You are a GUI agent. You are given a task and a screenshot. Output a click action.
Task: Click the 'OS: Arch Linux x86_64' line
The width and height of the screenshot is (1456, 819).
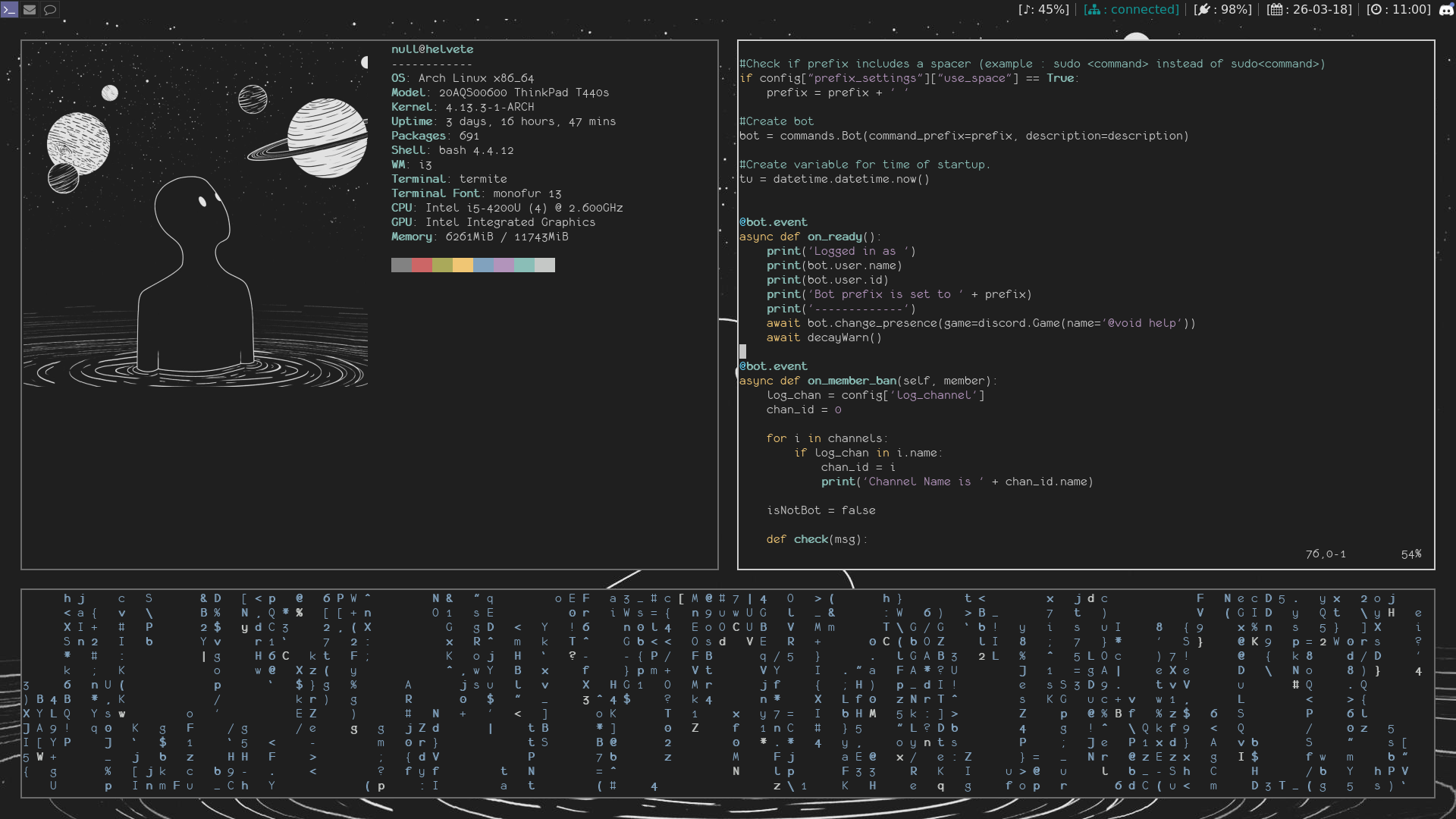(x=463, y=78)
